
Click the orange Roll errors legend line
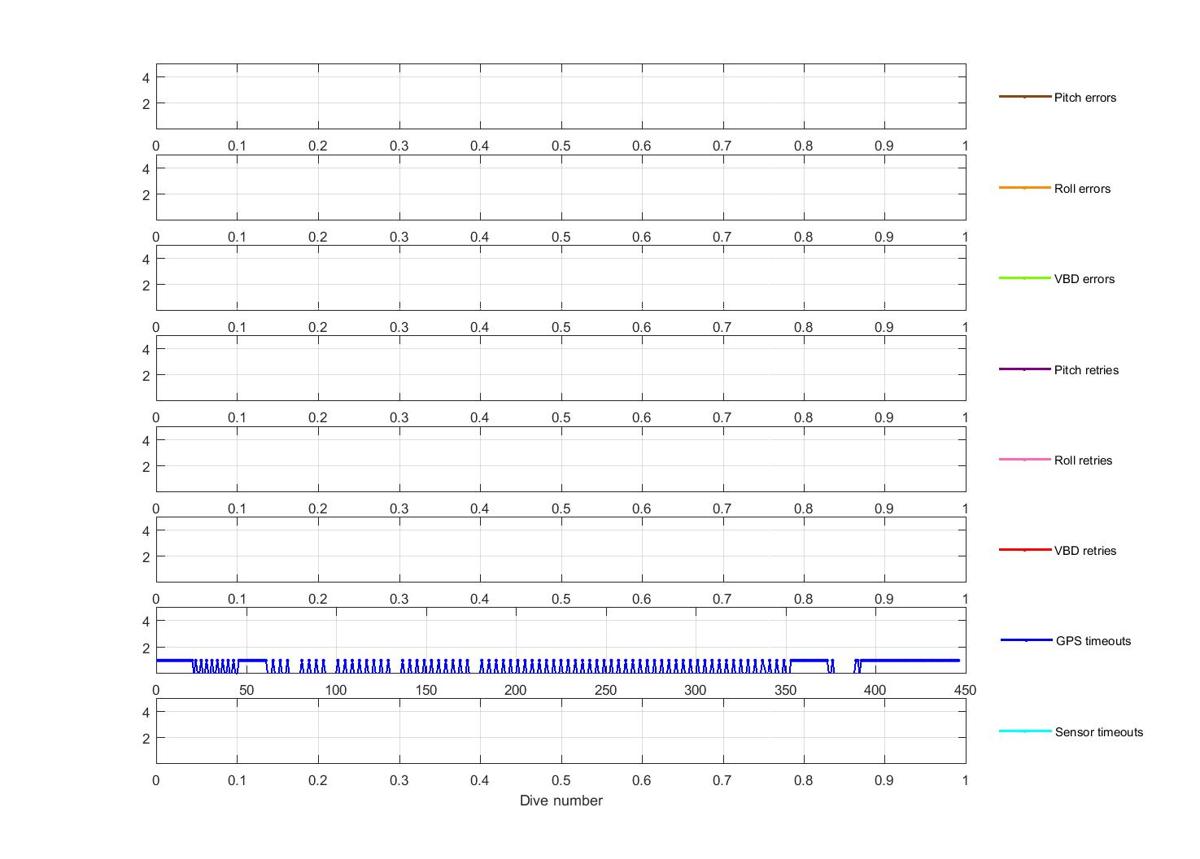1024,188
